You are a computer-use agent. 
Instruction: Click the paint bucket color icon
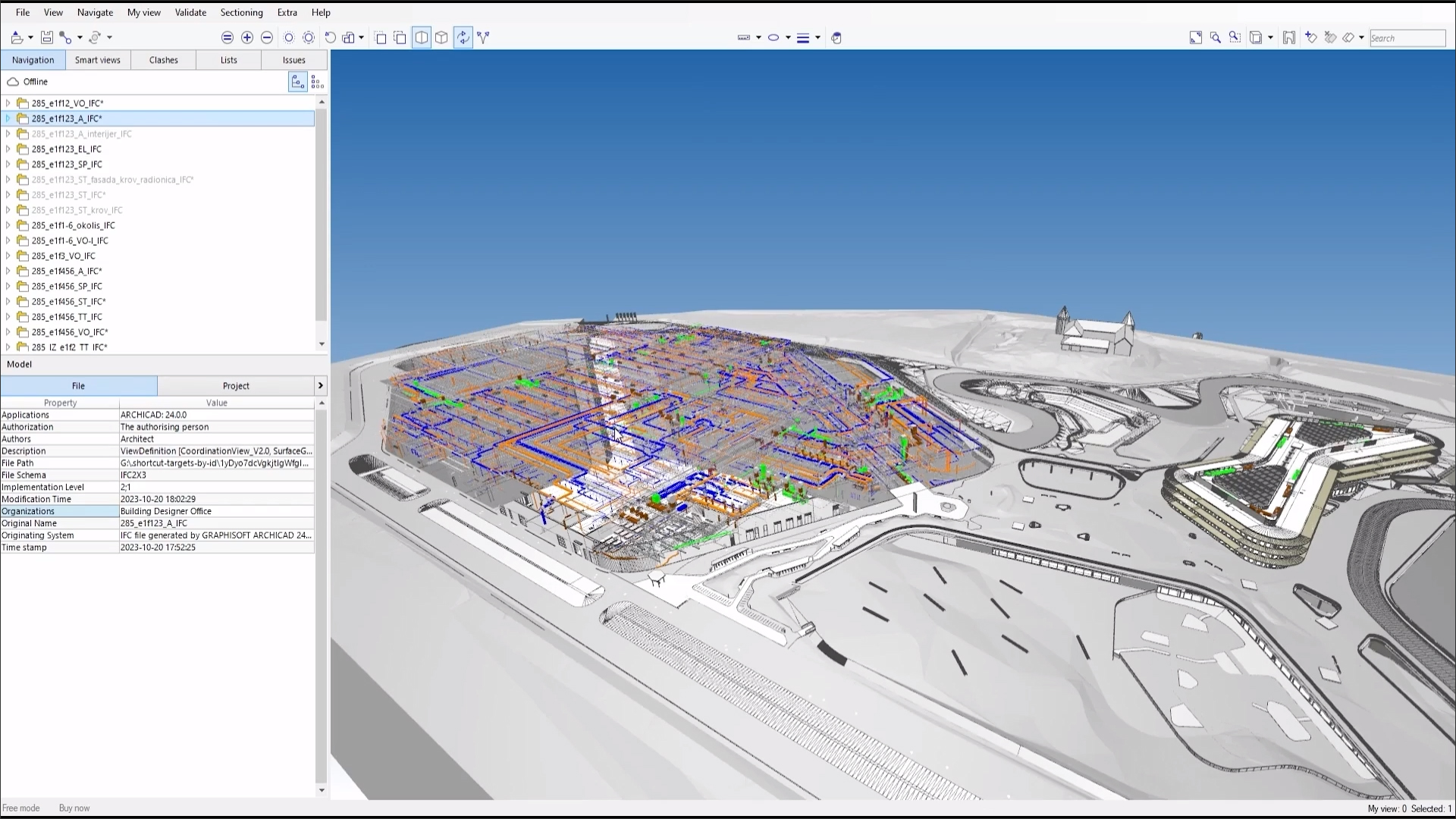[836, 38]
